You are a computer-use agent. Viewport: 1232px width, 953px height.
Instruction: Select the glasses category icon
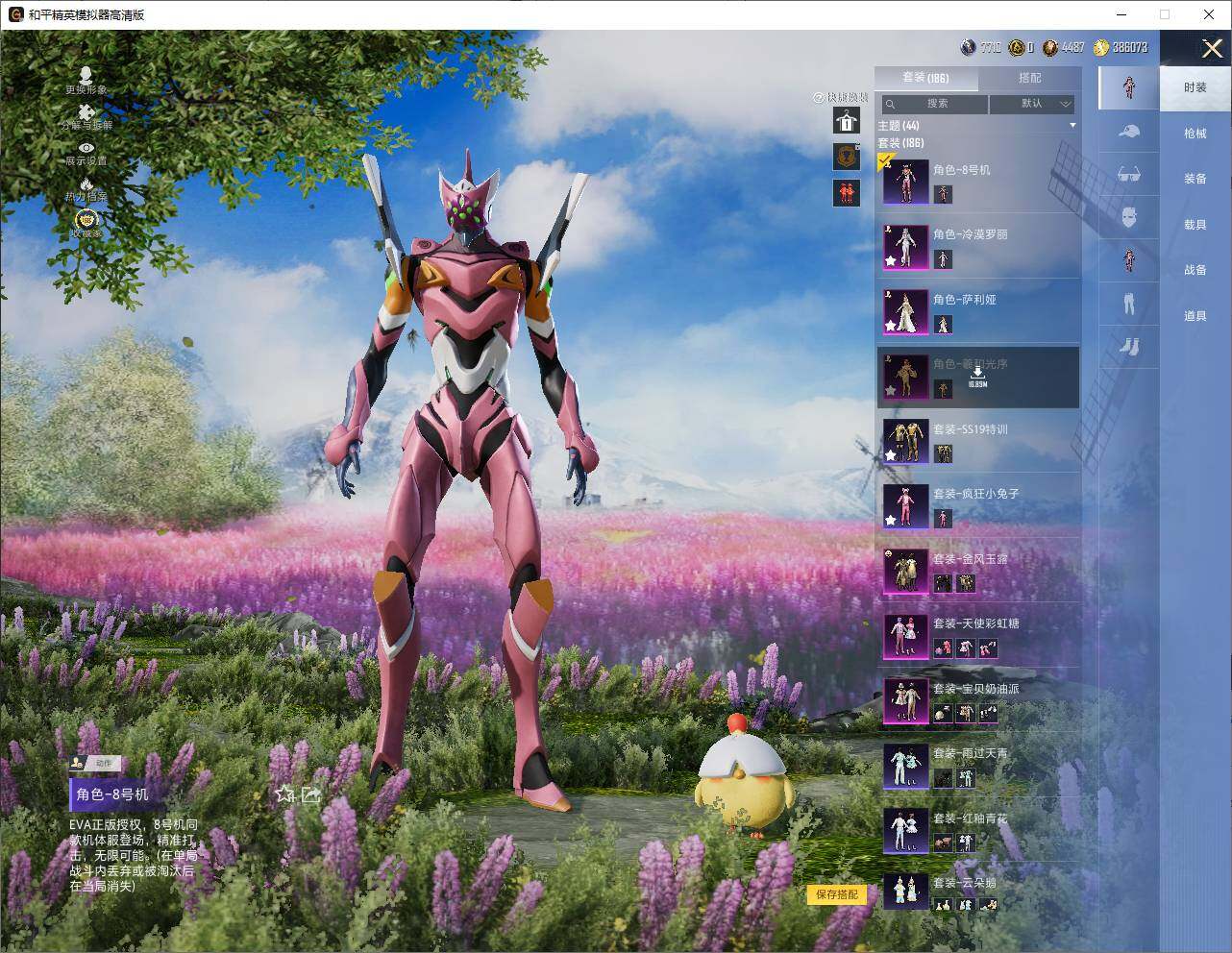coord(1129,174)
